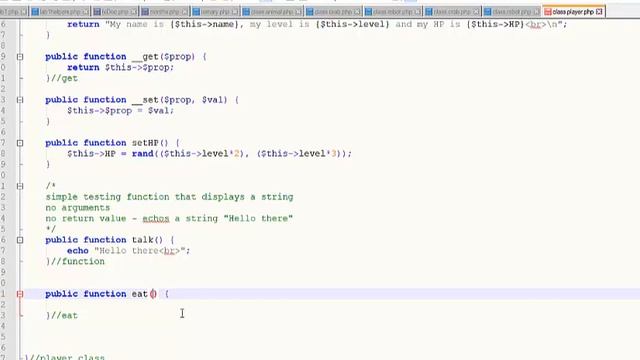Click the class.animal.php tab file icon
This screenshot has height=360, width=640.
(x=246, y=12)
